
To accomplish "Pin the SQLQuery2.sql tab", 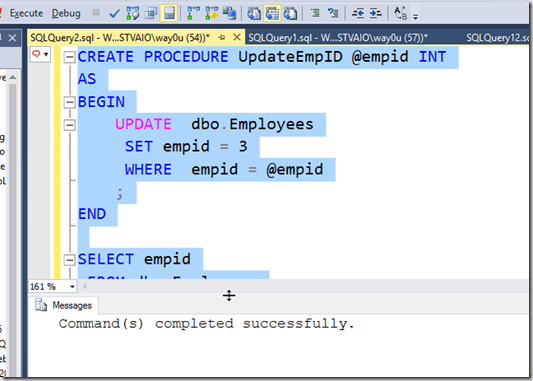I will [222, 37].
